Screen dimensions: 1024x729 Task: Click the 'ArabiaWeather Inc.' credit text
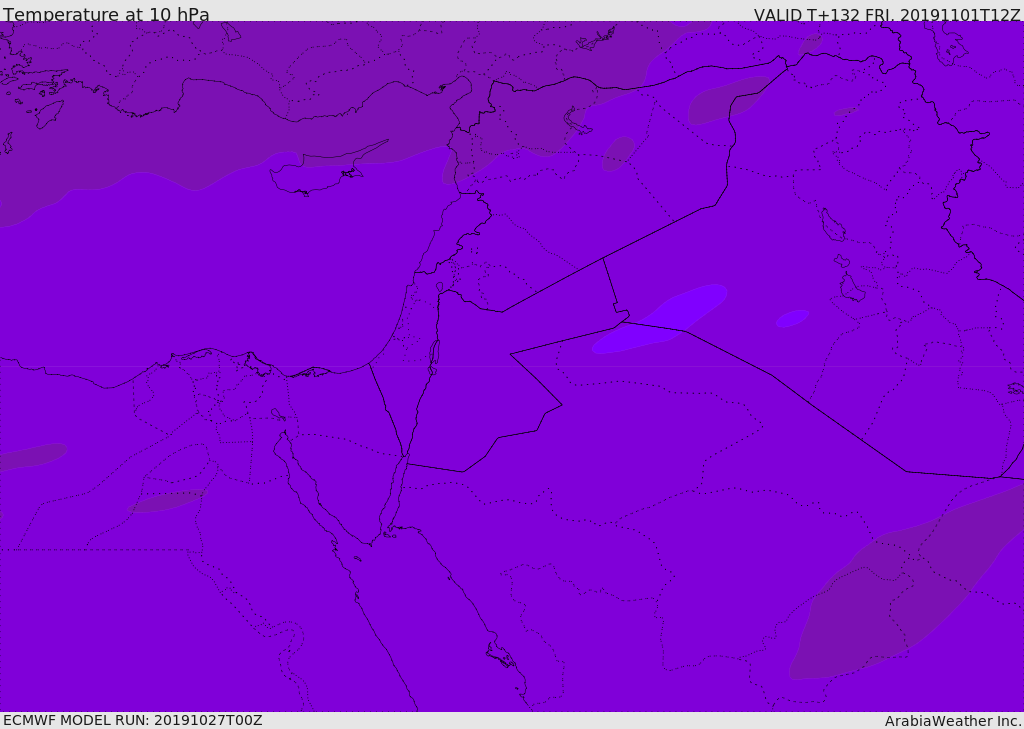pyautogui.click(x=953, y=721)
